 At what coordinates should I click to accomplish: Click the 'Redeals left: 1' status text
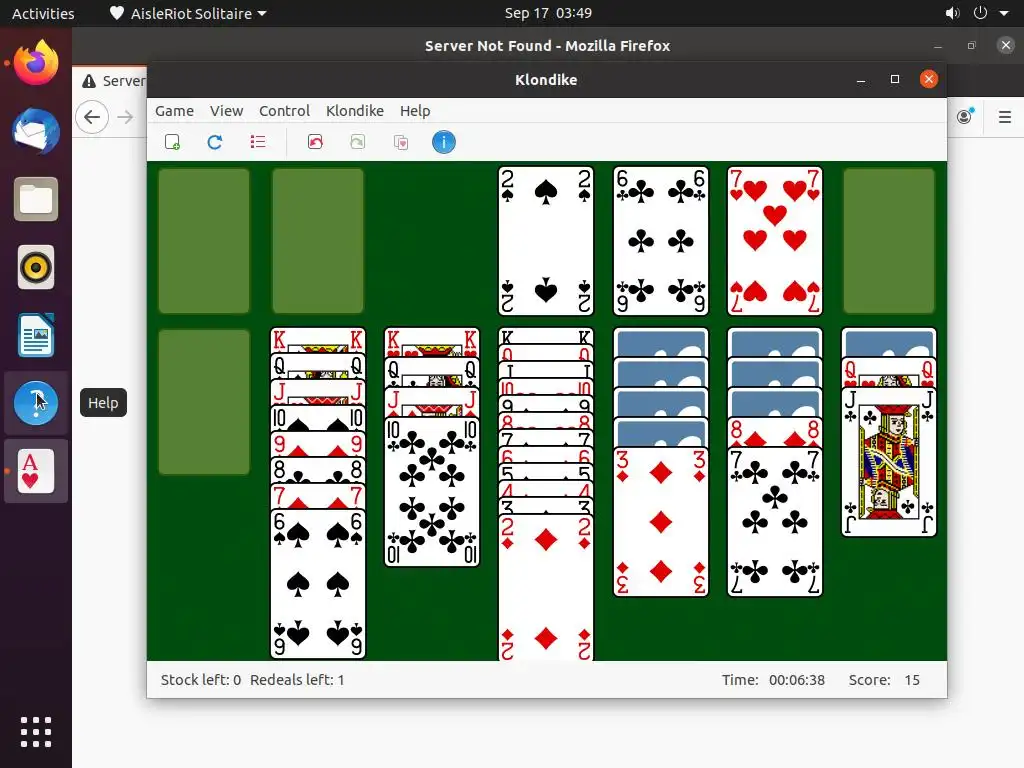[297, 680]
